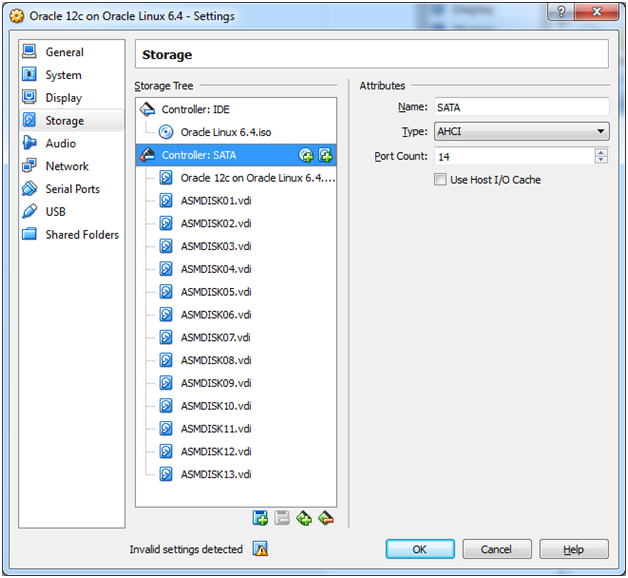Screen dimensions: 628x578
Task: Click the OK button
Action: tap(420, 549)
